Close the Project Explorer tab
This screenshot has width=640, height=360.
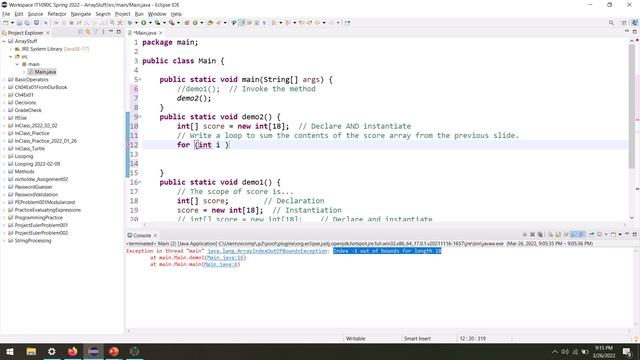[48, 33]
